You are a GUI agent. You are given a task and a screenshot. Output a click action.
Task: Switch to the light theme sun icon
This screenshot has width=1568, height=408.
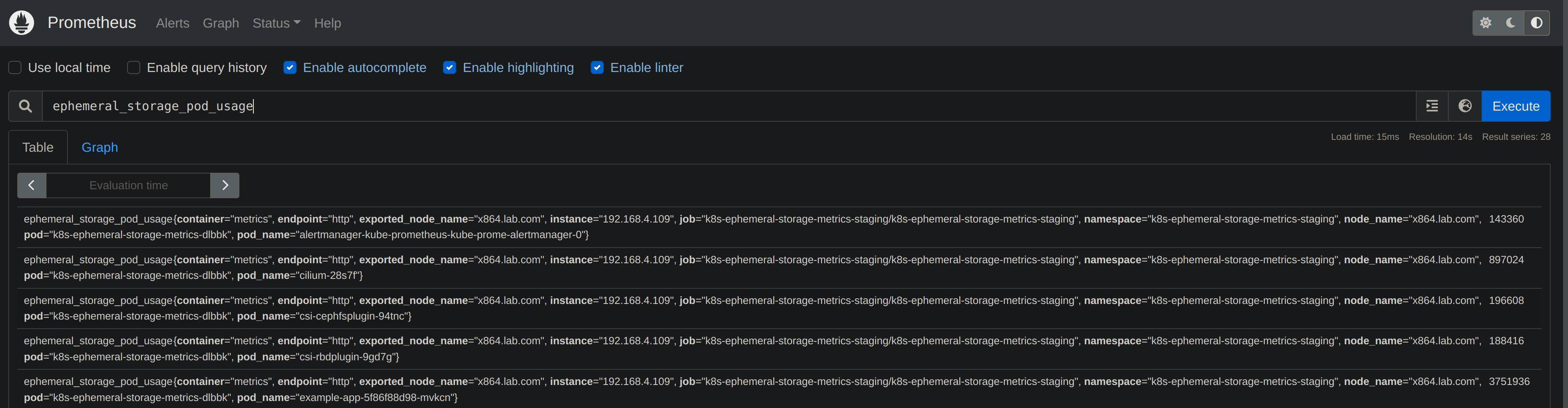point(1486,23)
